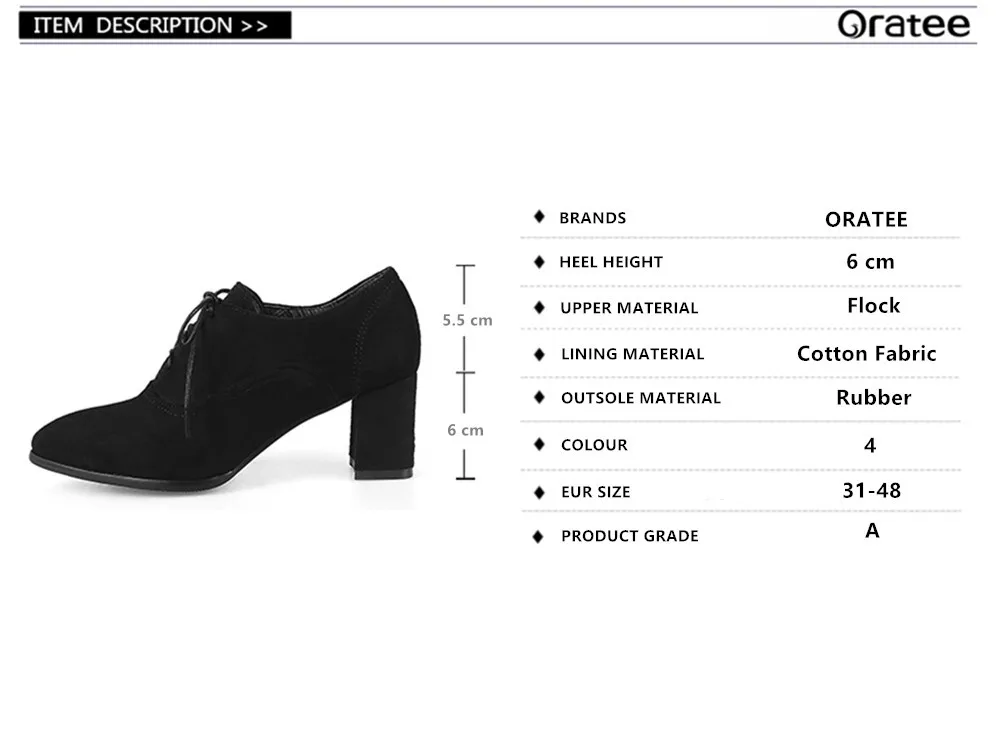
Task: Click the diamond bullet beside OUTSOLE MATERIAL
Action: click(539, 397)
